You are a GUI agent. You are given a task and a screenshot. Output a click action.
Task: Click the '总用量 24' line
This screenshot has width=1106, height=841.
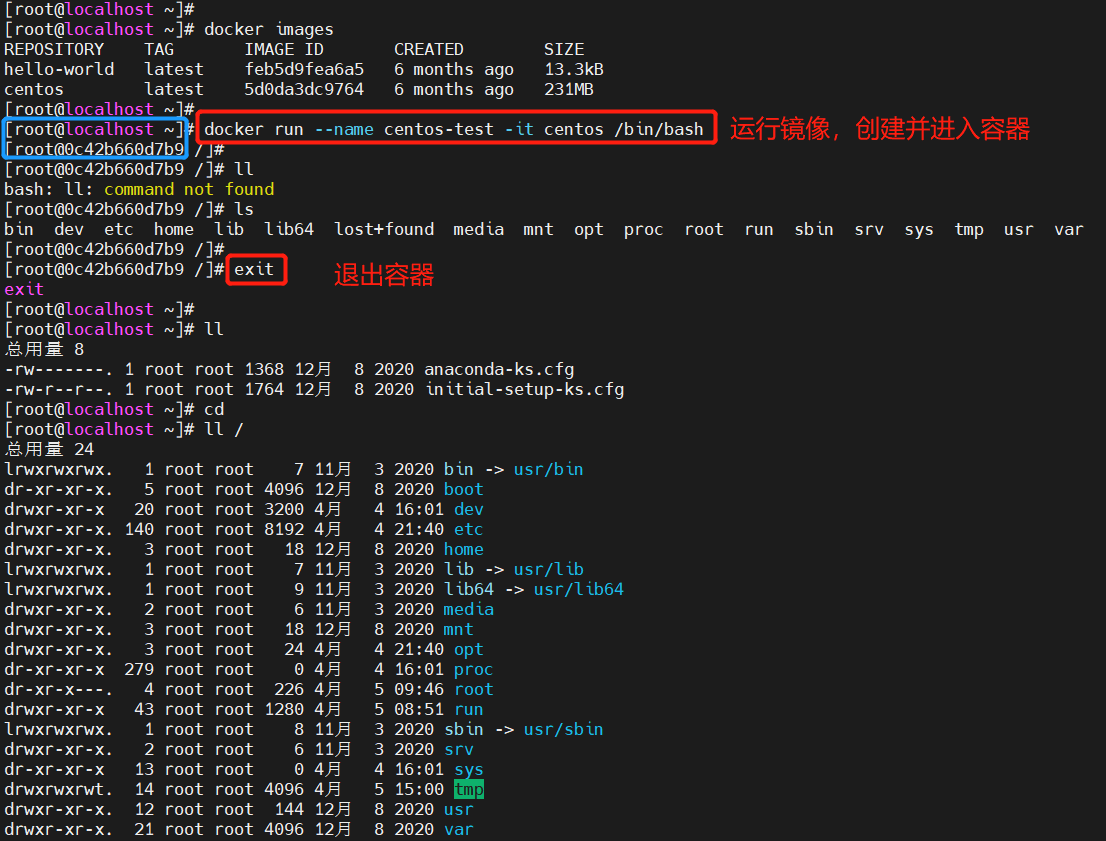click(x=49, y=449)
